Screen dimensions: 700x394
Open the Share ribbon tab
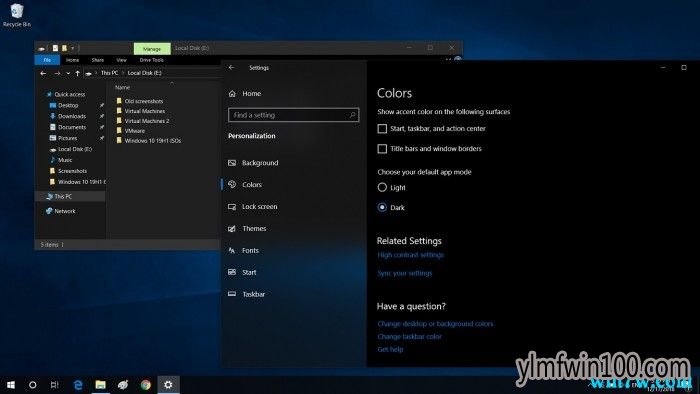click(x=98, y=60)
